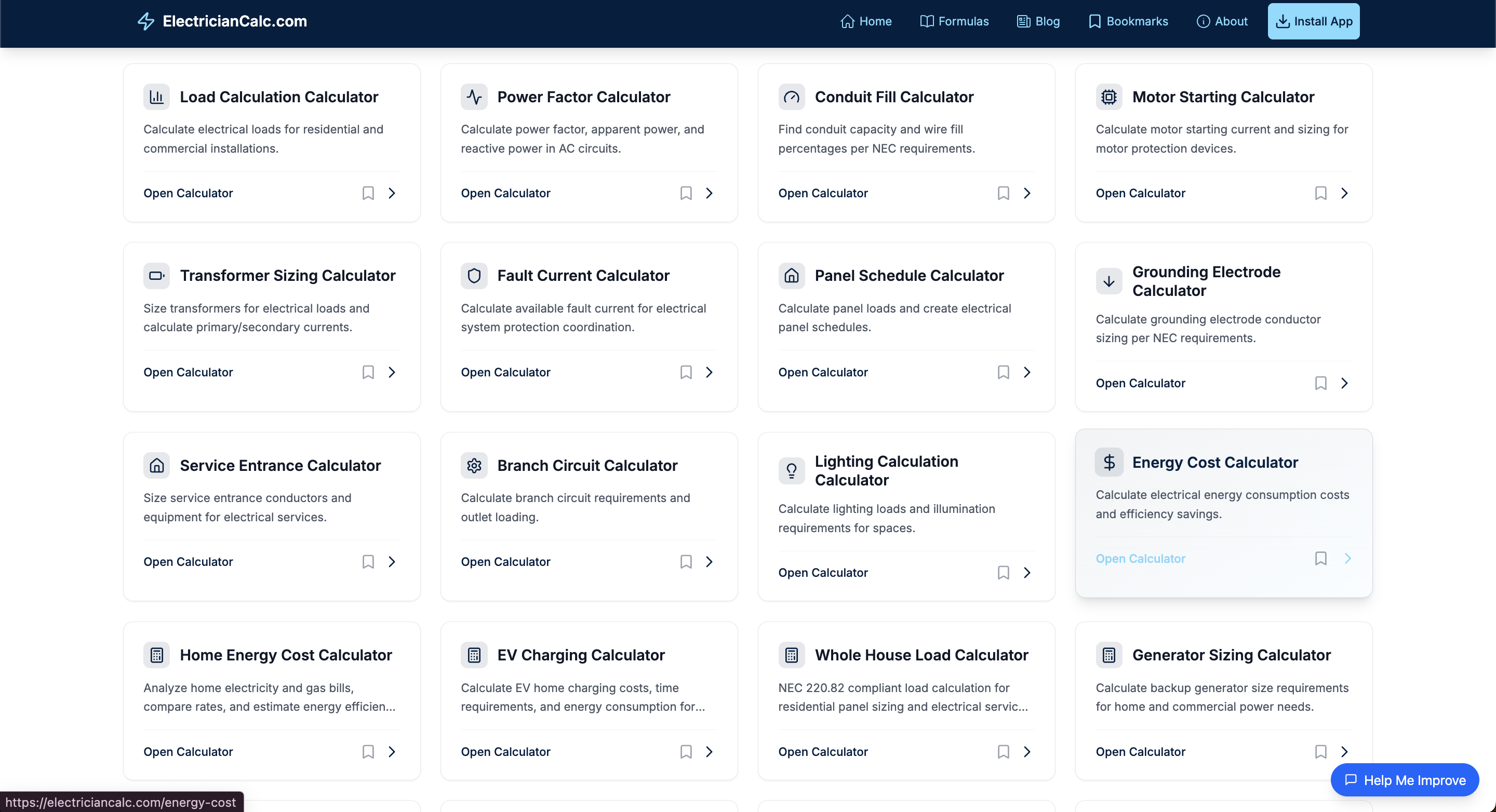Bookmark the Panel Schedule Calculator
Image resolution: width=1496 pixels, height=812 pixels.
(1003, 372)
